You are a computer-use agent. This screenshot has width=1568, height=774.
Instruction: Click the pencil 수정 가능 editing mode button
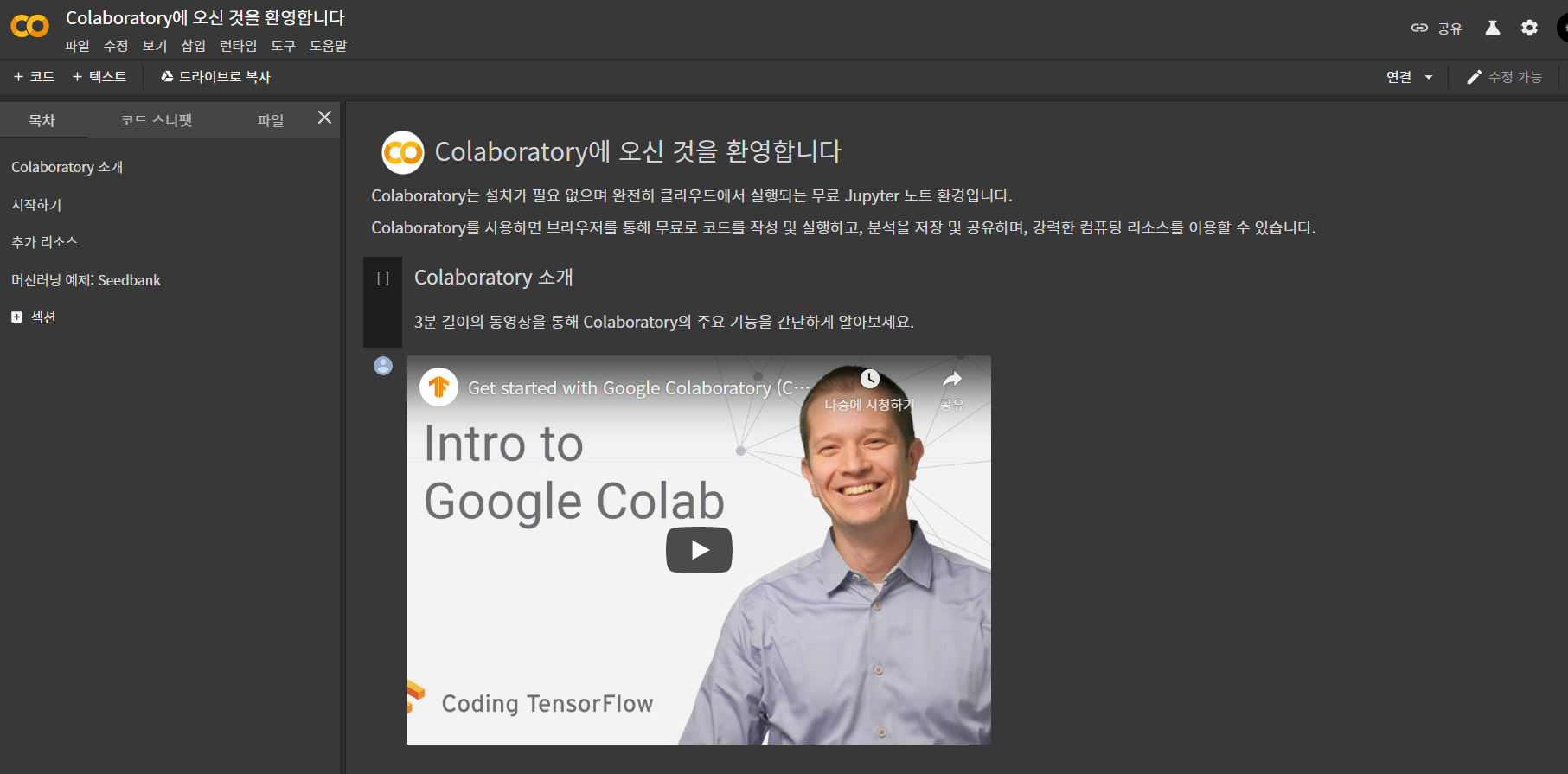coord(1504,77)
